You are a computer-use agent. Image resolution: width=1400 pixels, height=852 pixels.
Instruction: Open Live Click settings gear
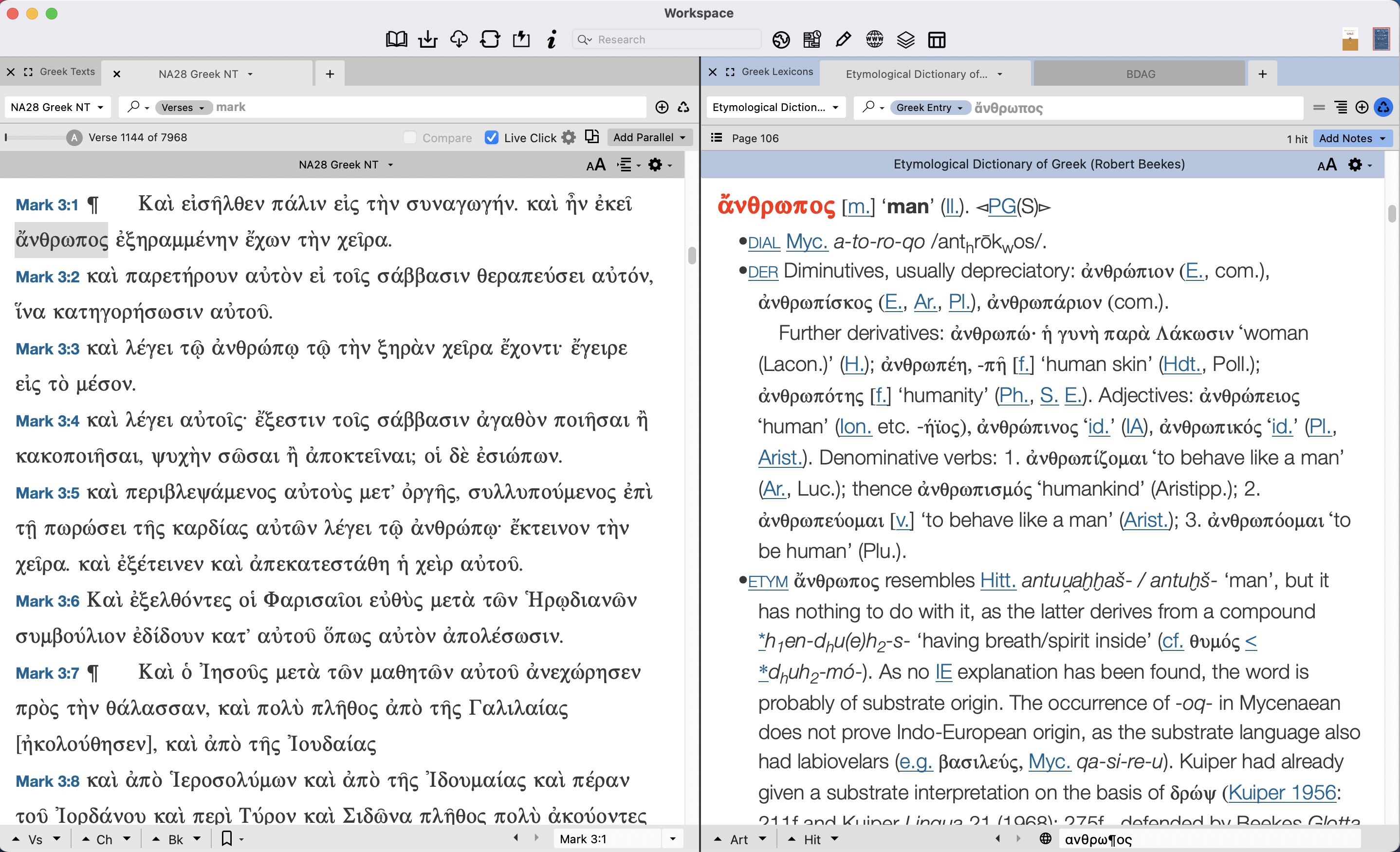569,138
